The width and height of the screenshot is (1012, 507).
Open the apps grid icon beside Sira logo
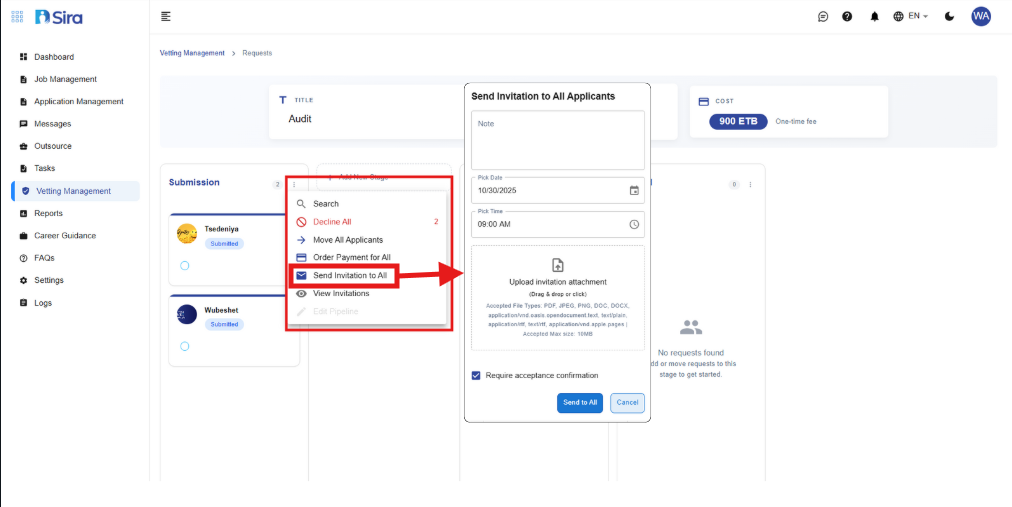17,17
